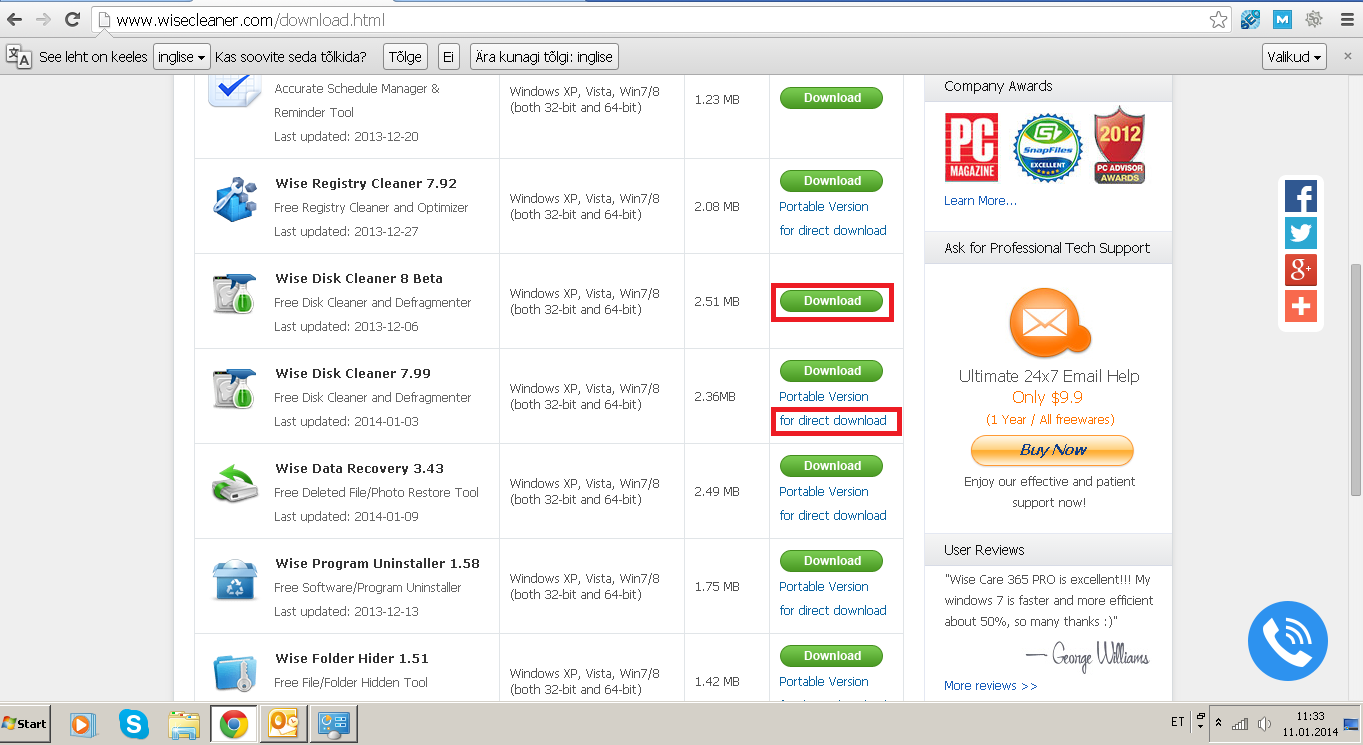This screenshot has height=745, width=1363.
Task: Click the Wise Program Uninstaller product icon
Action: (x=235, y=580)
